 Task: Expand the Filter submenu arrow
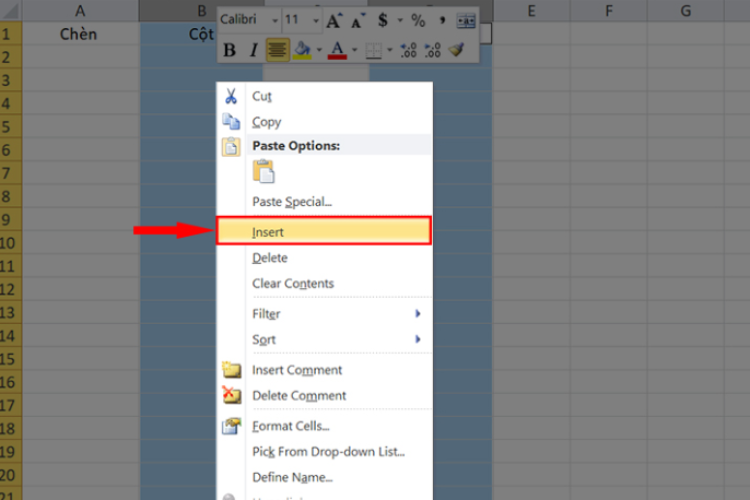(418, 314)
